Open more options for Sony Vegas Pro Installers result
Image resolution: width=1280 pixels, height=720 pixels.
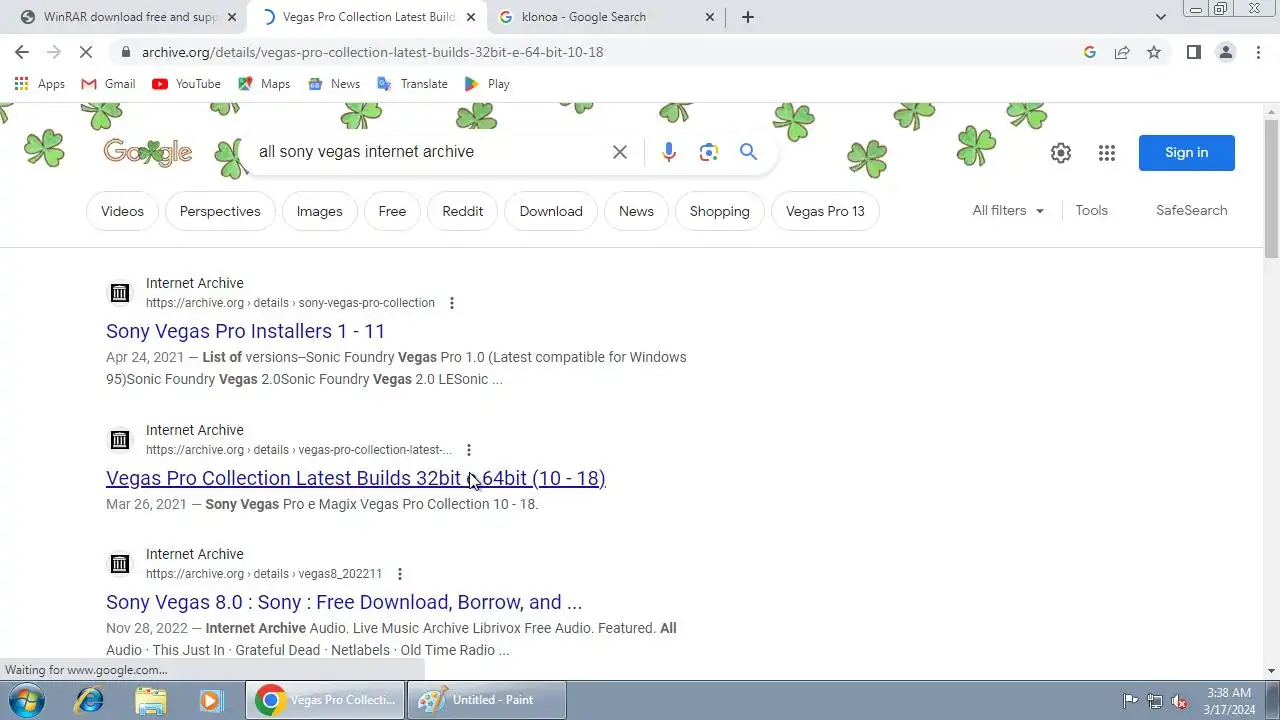pos(452,303)
